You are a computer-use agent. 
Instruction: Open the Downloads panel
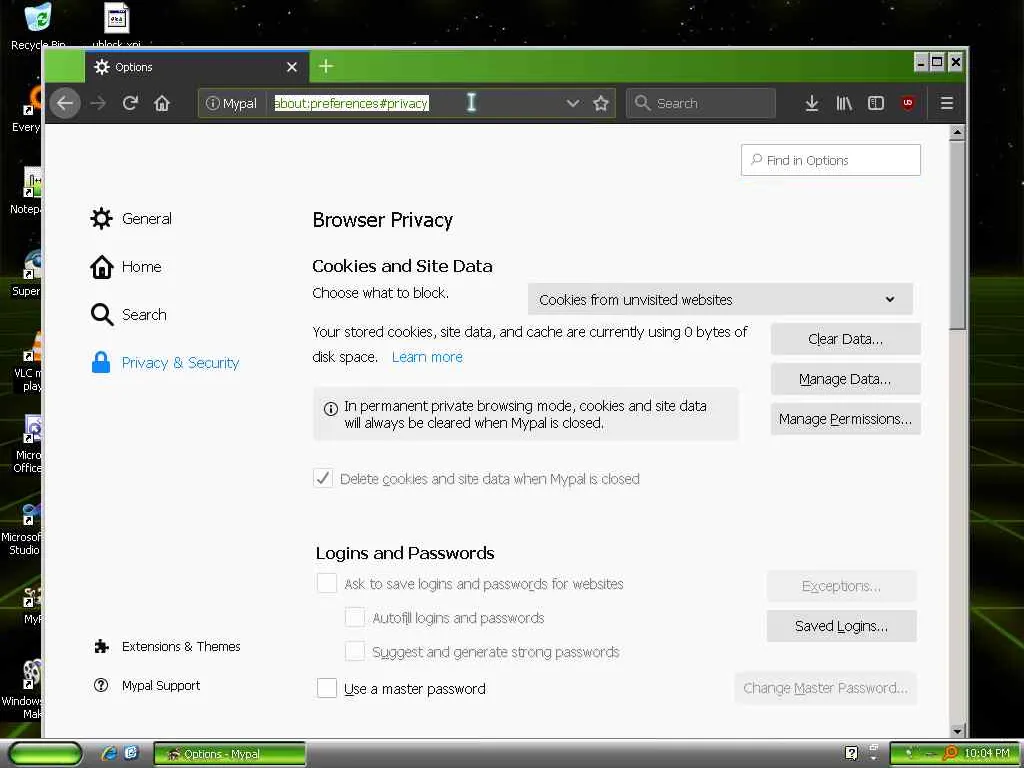pos(812,103)
